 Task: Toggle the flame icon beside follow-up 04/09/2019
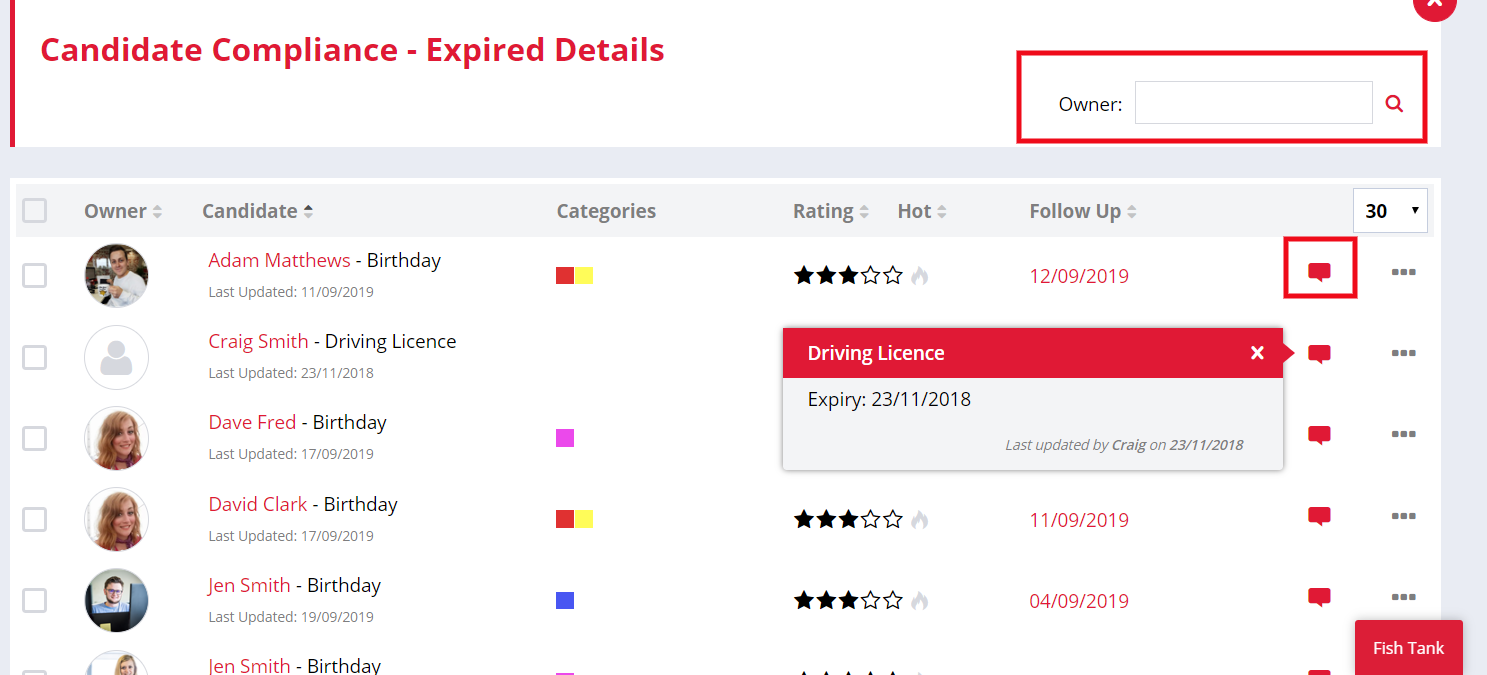920,600
